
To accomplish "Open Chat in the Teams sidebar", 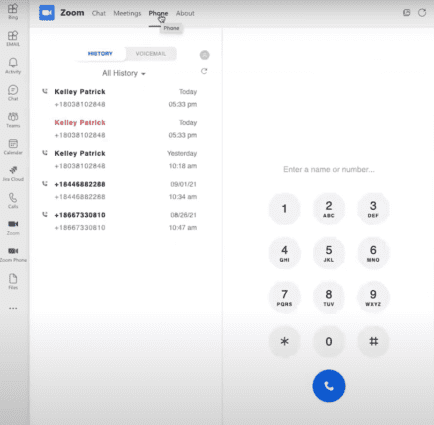I will [13, 93].
